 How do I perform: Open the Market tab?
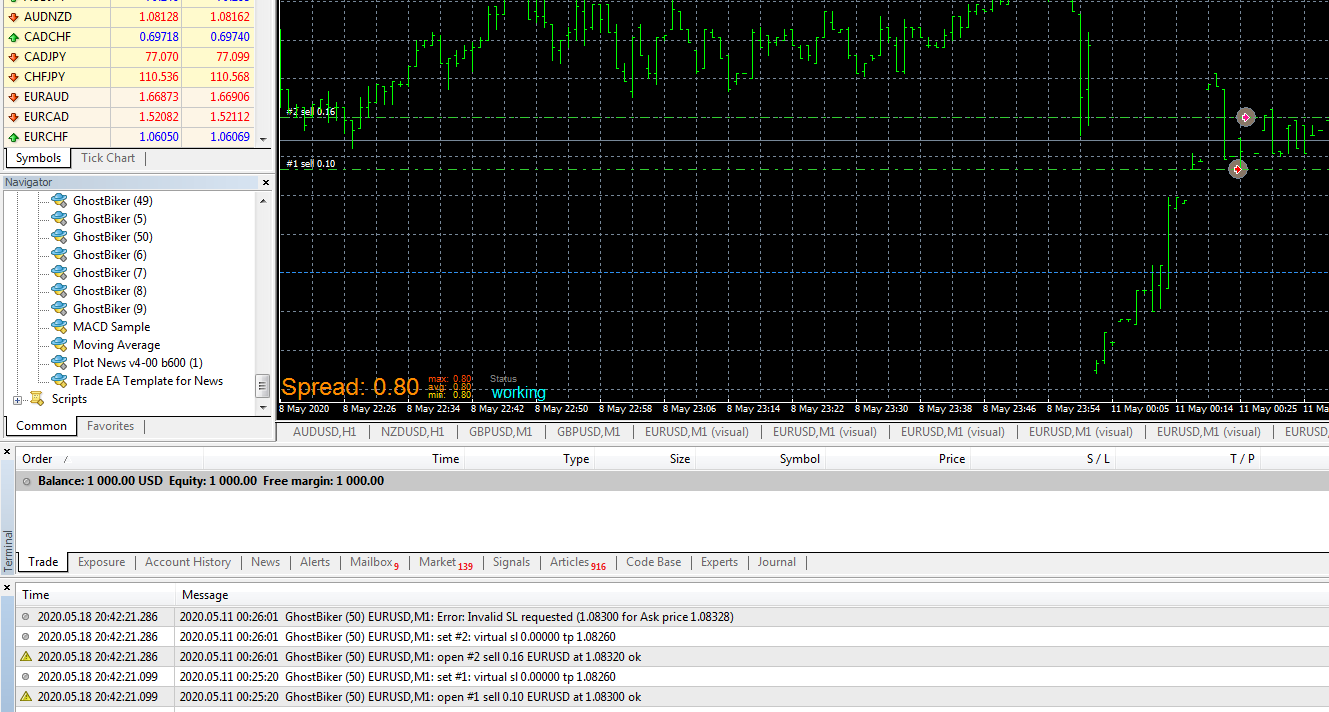446,562
